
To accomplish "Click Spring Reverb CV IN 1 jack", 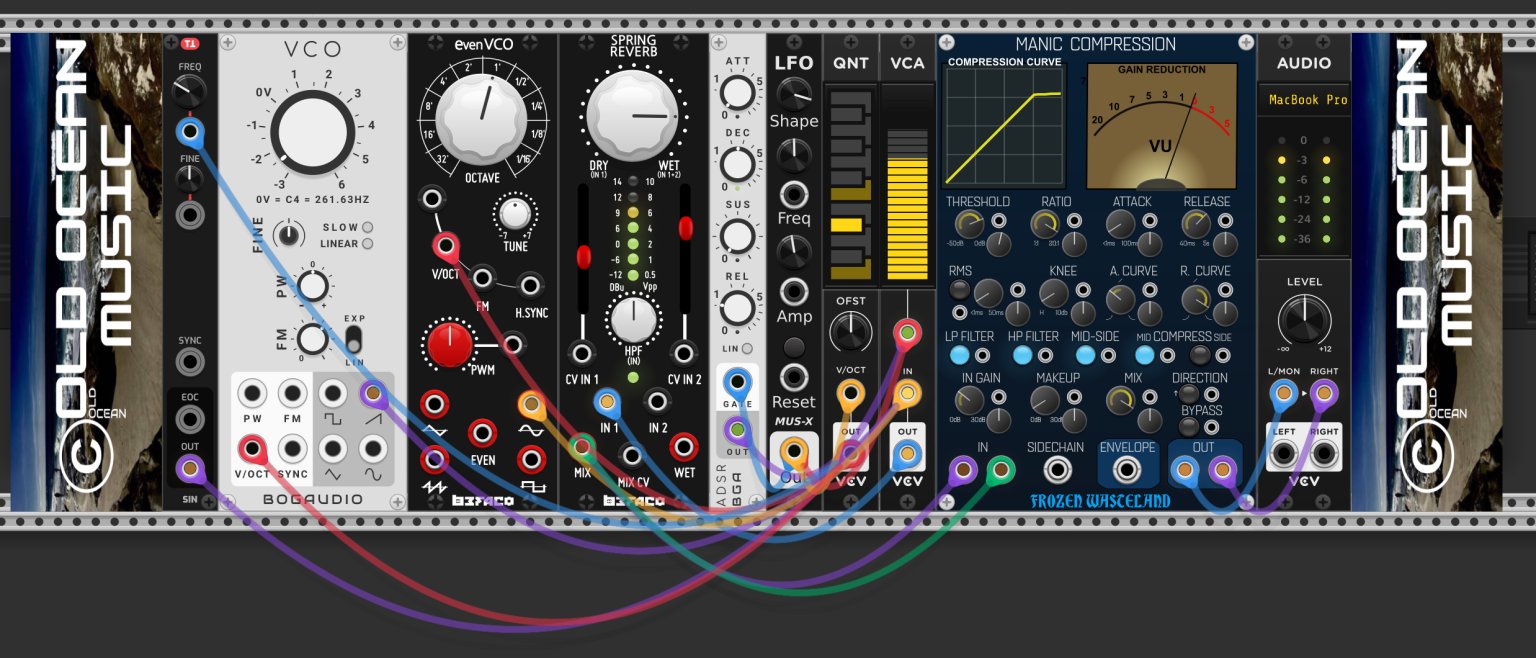I will [x=581, y=352].
